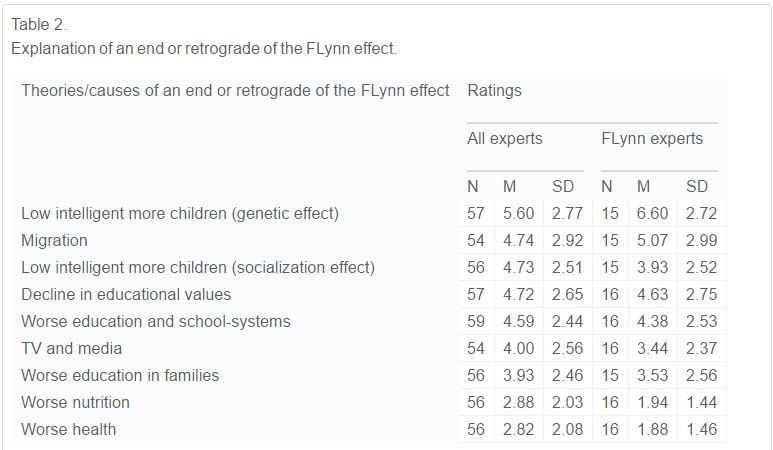Click the 'Table 2.' caption label
Viewport: 773px width, 450px height.
coord(39,24)
